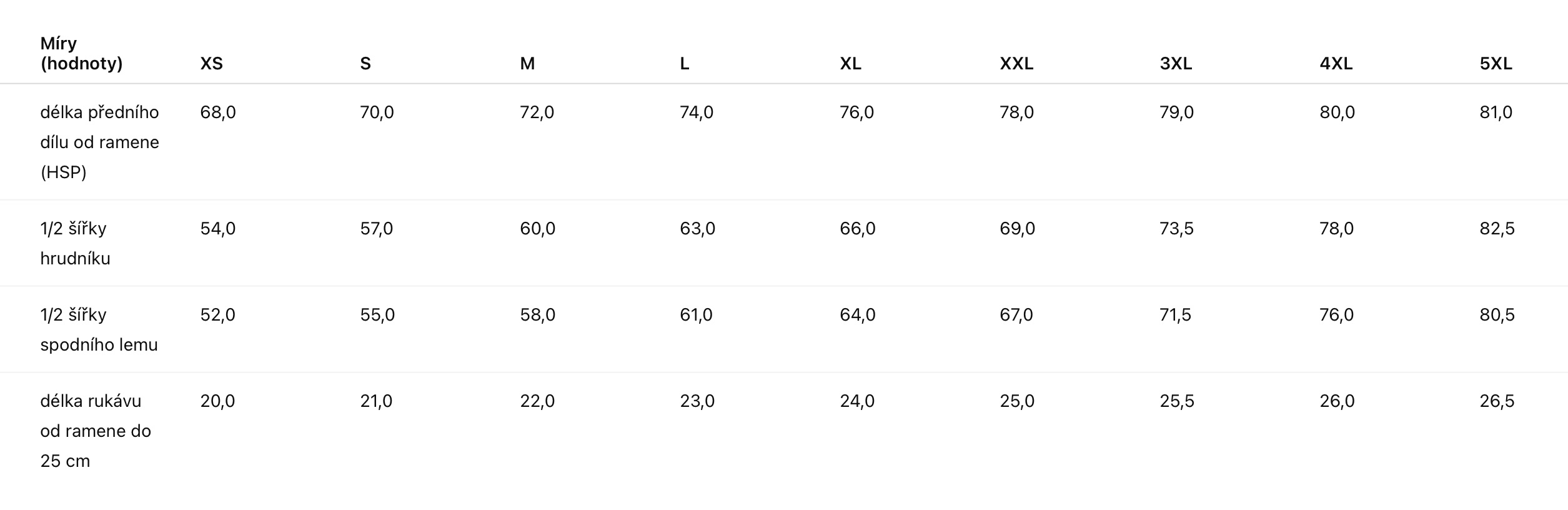Screen dimensions: 1568x510
Task: Select the 71,5 hem width value
Action: pos(1175,315)
